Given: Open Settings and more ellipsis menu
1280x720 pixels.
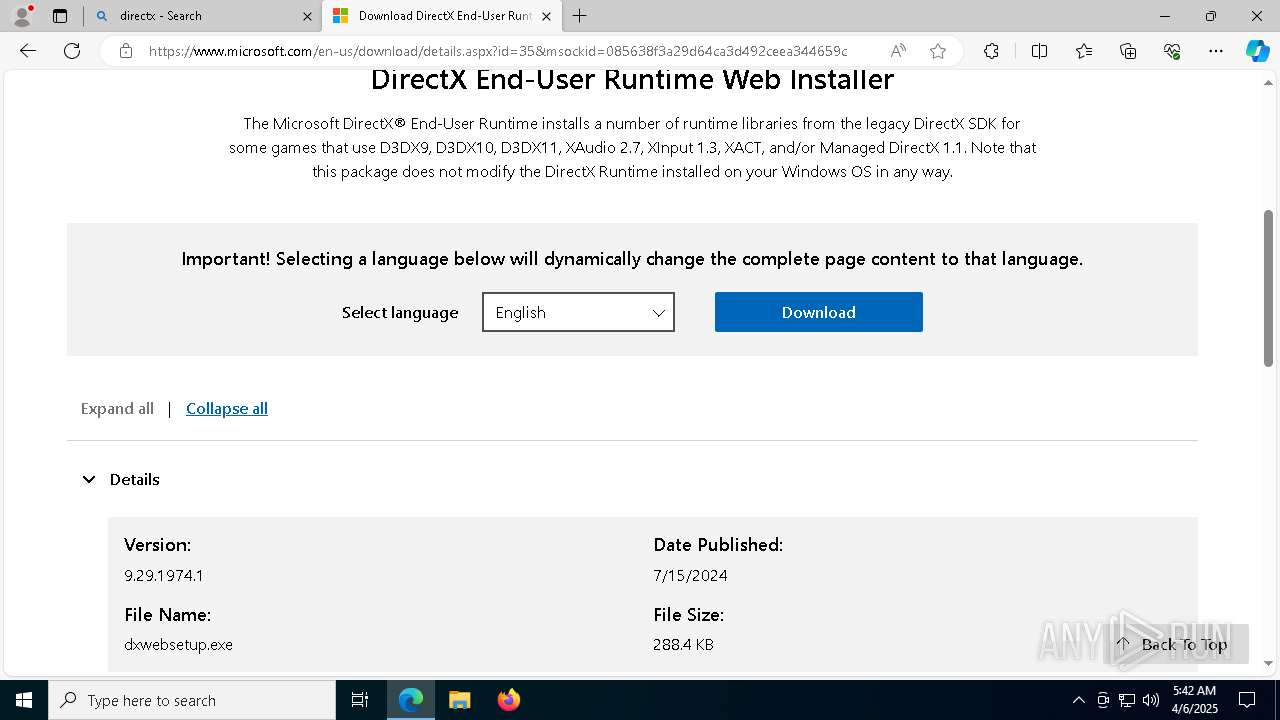Looking at the screenshot, I should tap(1216, 51).
